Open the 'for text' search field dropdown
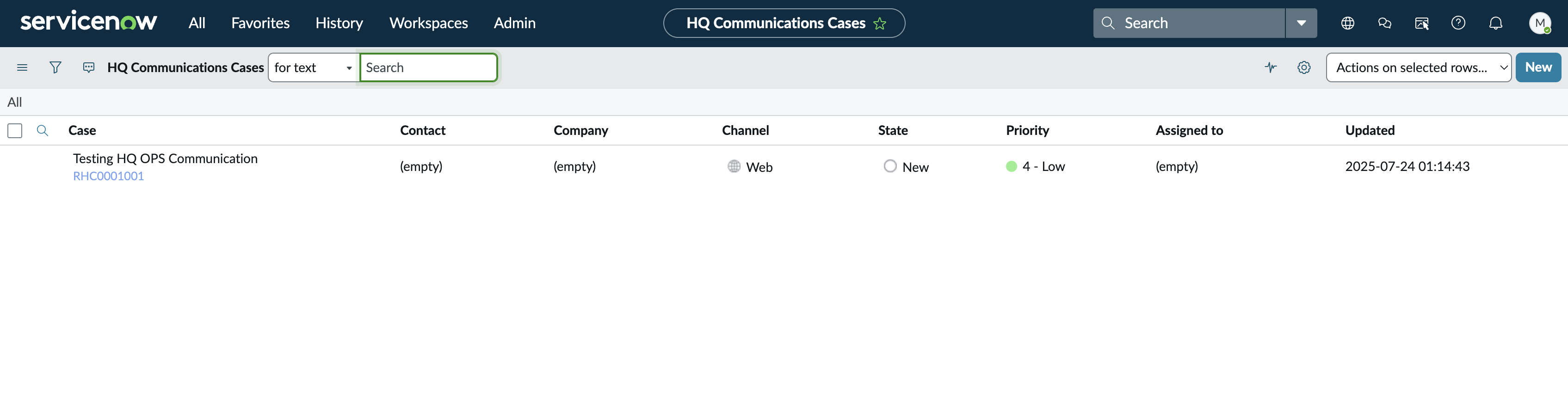 tap(313, 67)
